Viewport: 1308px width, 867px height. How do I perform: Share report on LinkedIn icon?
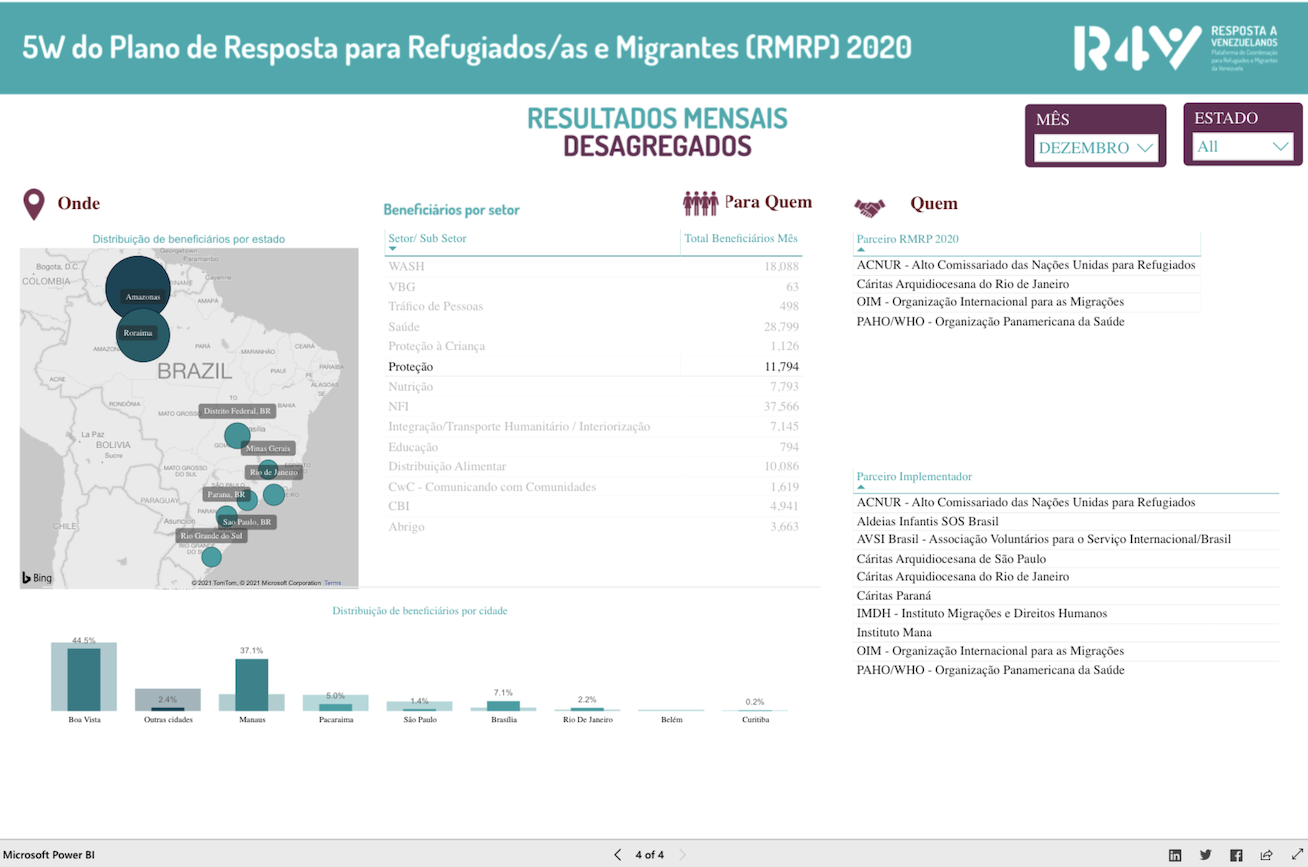1175,855
